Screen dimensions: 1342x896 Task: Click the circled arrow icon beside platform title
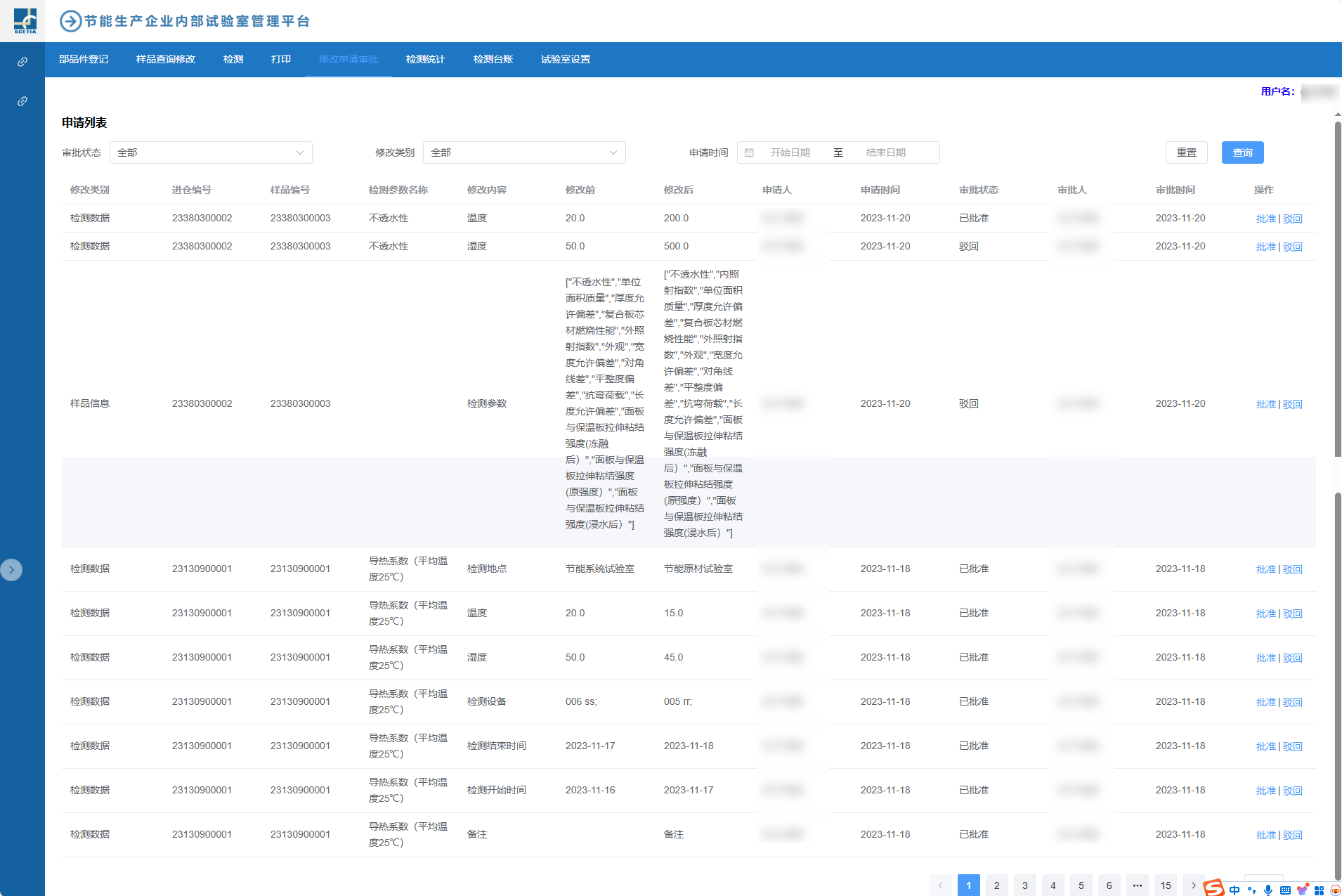coord(70,21)
